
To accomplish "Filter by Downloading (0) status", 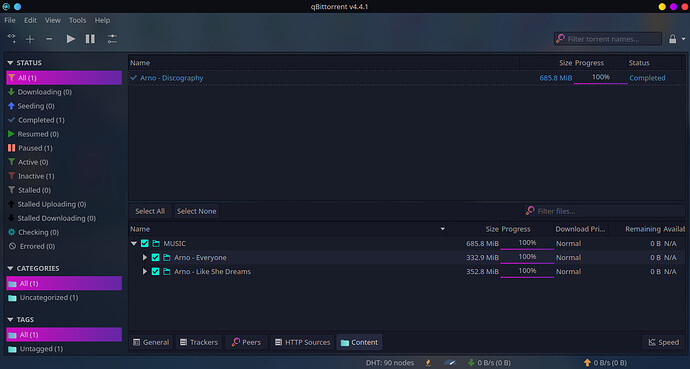I will pyautogui.click(x=64, y=92).
